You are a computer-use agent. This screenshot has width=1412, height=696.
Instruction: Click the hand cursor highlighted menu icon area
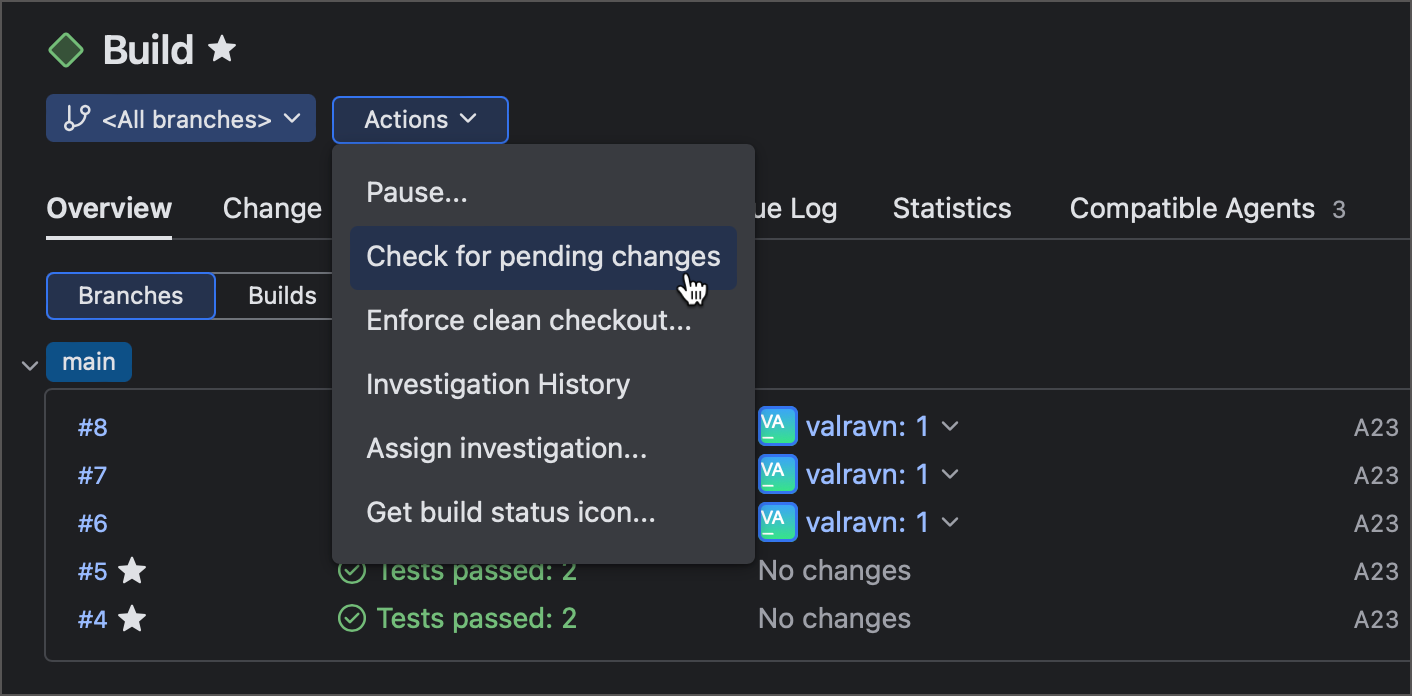pyautogui.click(x=692, y=288)
